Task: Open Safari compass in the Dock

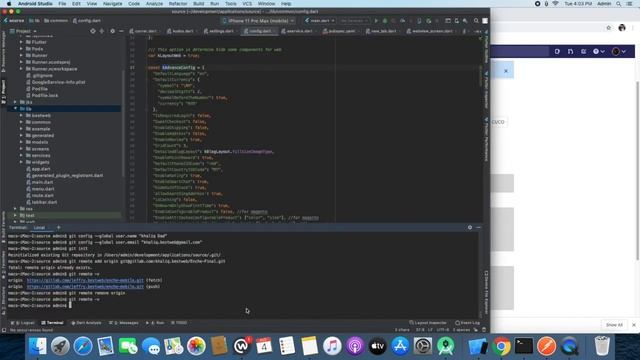Action: 83,346
